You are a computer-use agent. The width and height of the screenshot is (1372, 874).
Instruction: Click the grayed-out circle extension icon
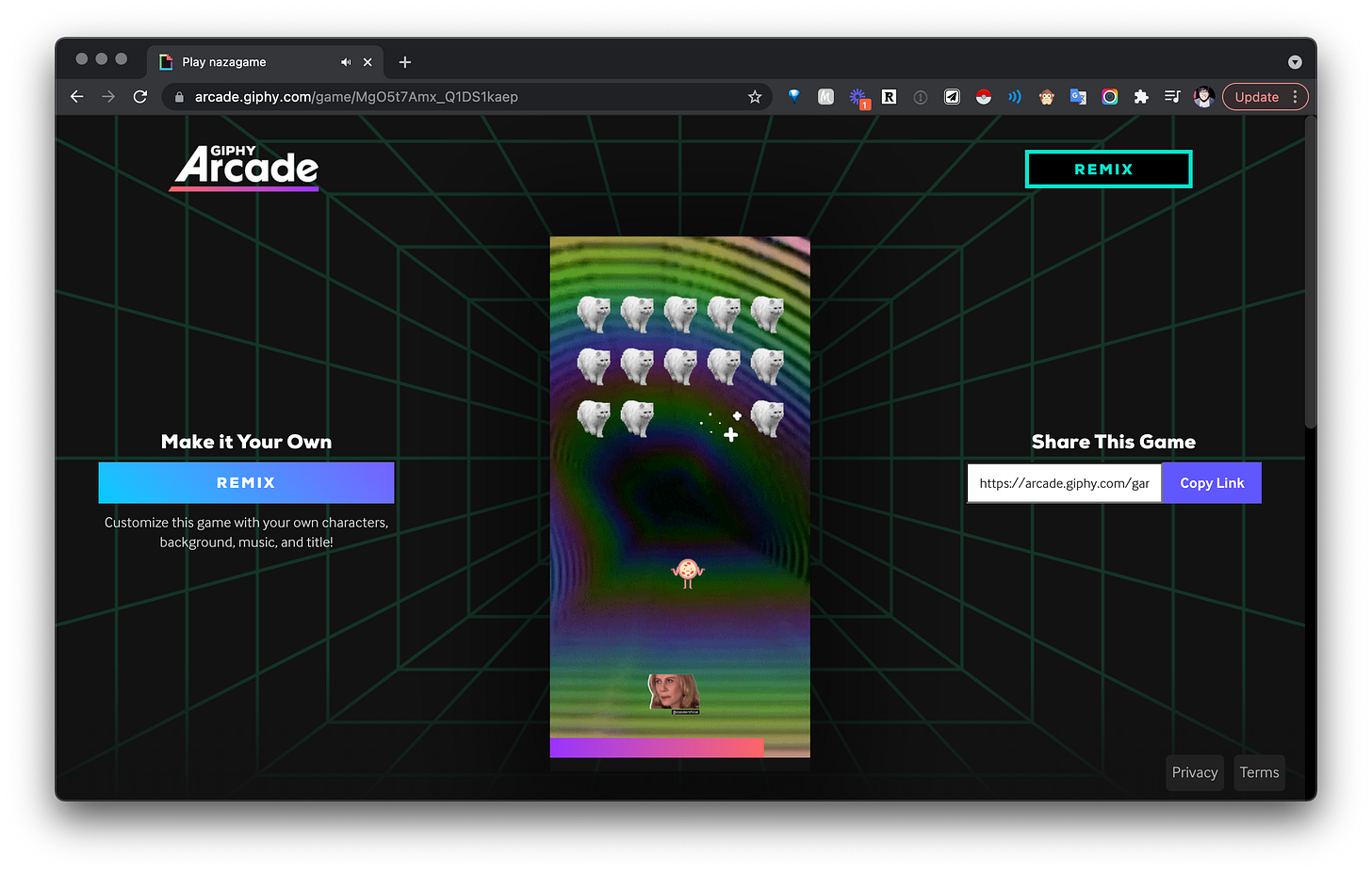(921, 97)
